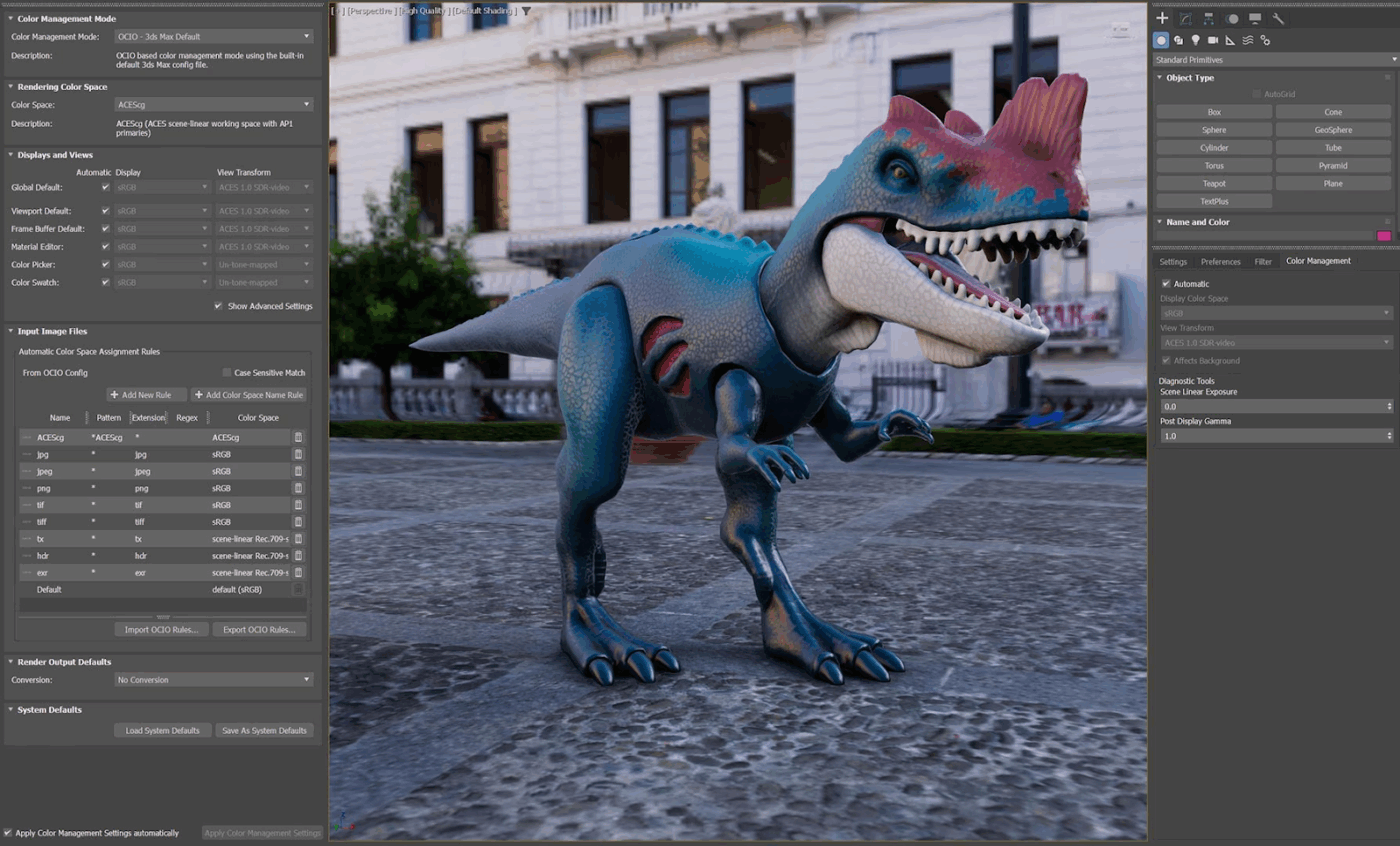Image resolution: width=1400 pixels, height=846 pixels.
Task: Collapse the Input Image Files section
Action: tap(10, 330)
